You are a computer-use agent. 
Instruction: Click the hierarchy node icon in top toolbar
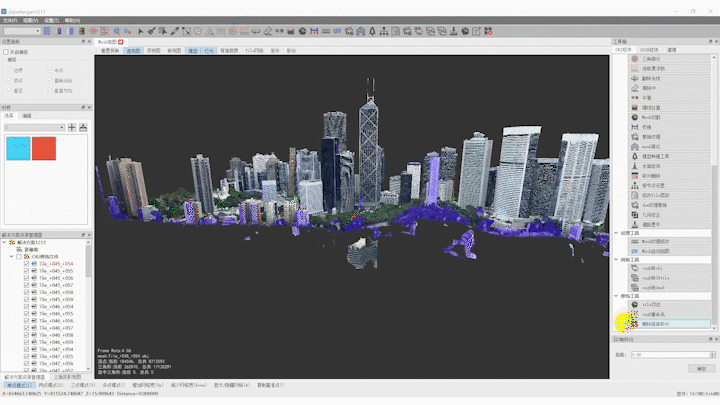[384, 31]
